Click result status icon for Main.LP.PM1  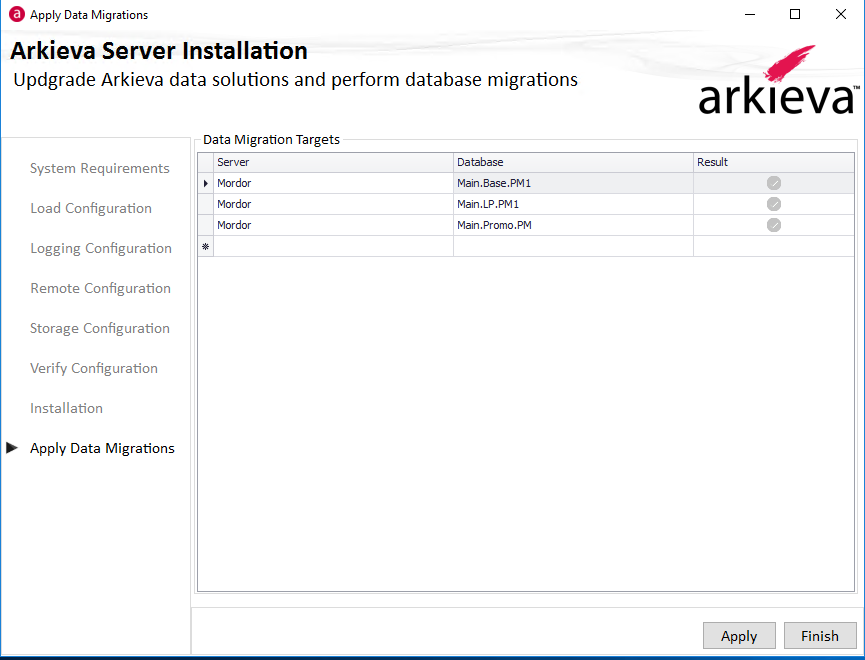click(773, 204)
